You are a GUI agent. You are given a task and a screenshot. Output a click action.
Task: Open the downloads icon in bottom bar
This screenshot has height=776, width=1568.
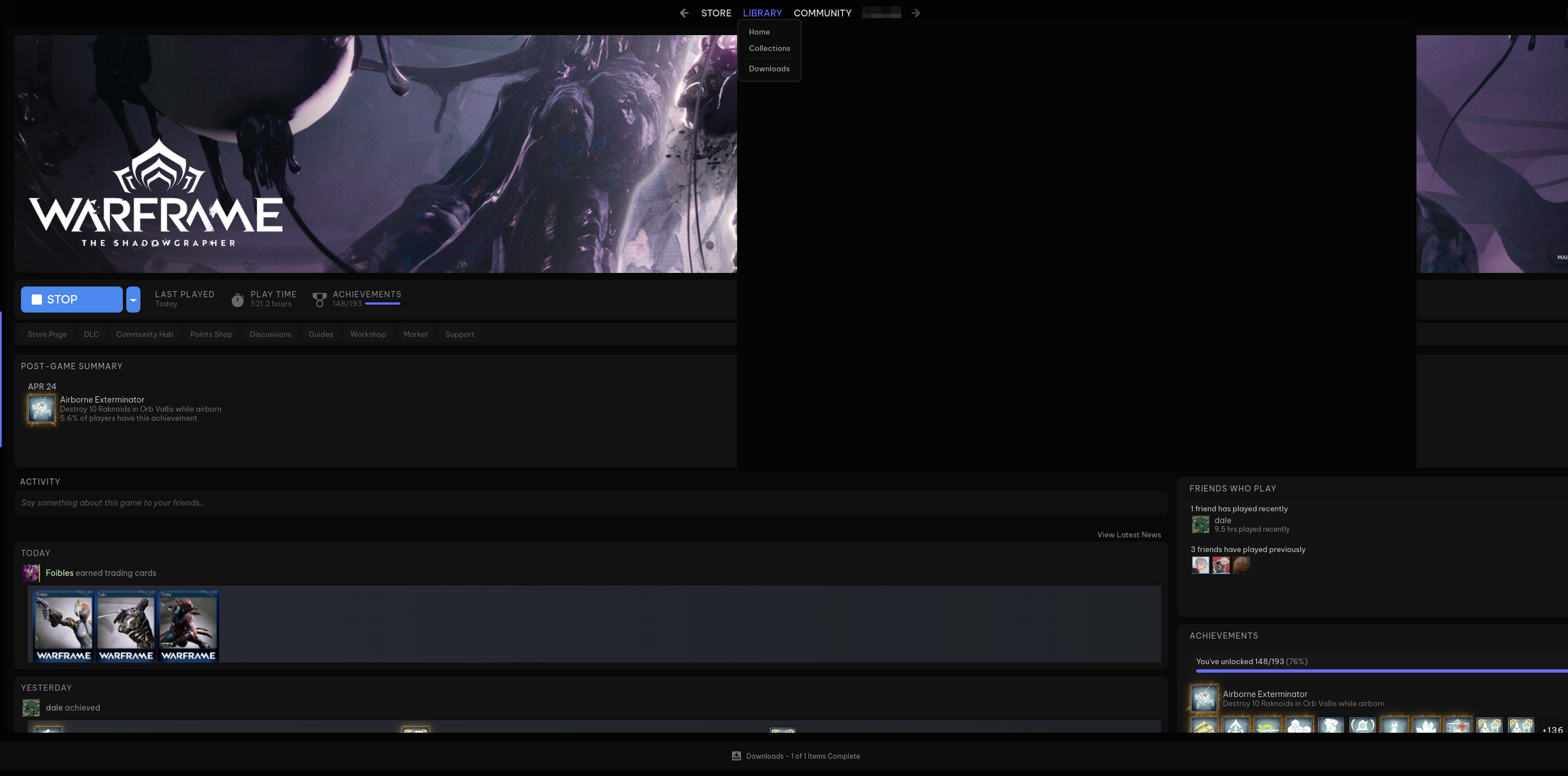(x=736, y=756)
